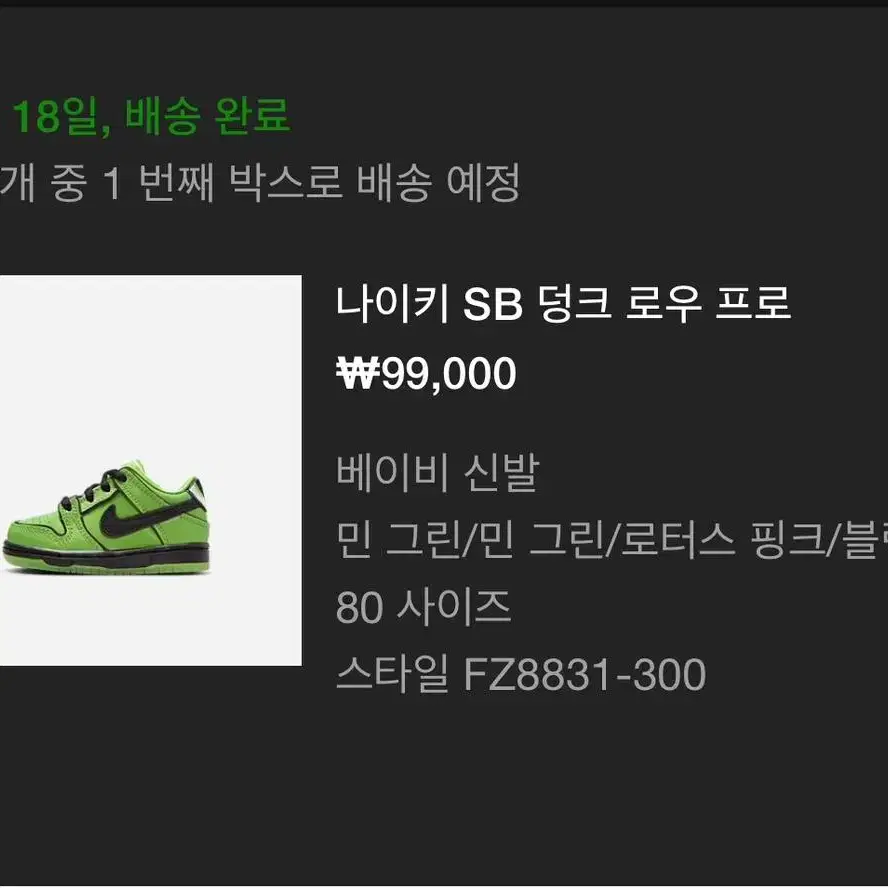Select the ₩99,000 price text
Image resolution: width=888 pixels, height=888 pixels.
[x=426, y=374]
